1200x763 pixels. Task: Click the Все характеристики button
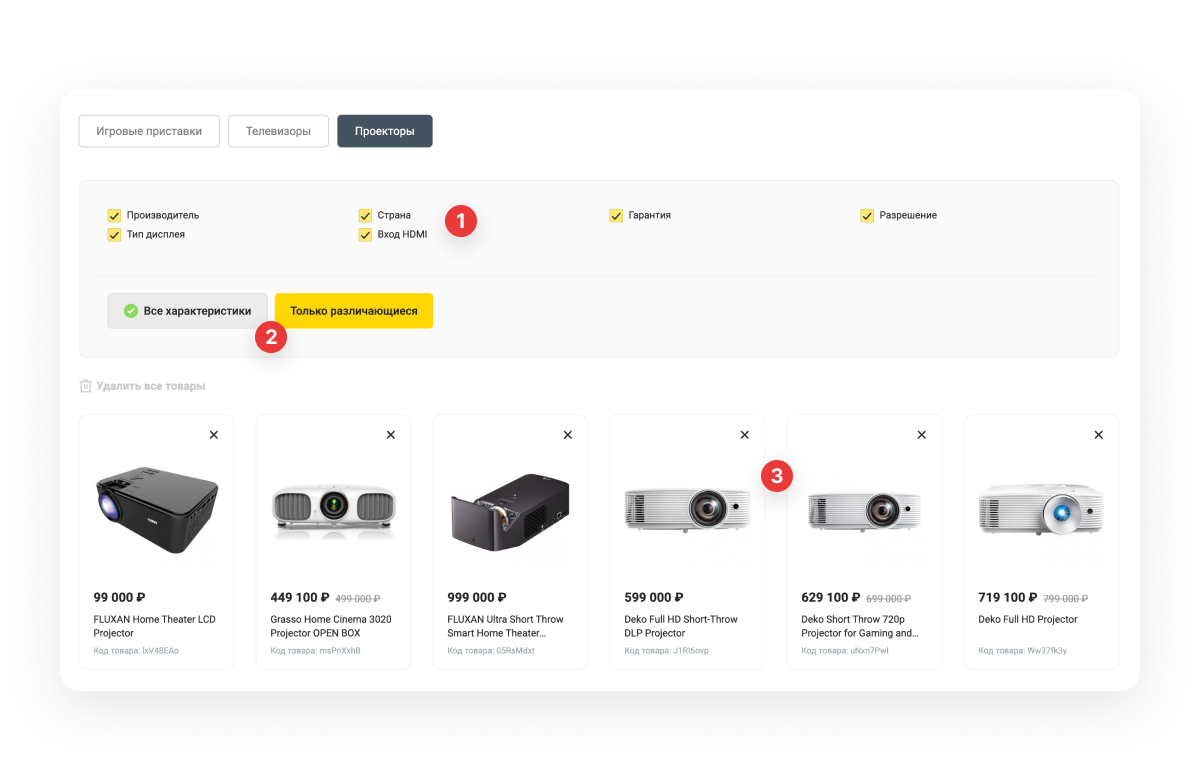pyautogui.click(x=187, y=311)
